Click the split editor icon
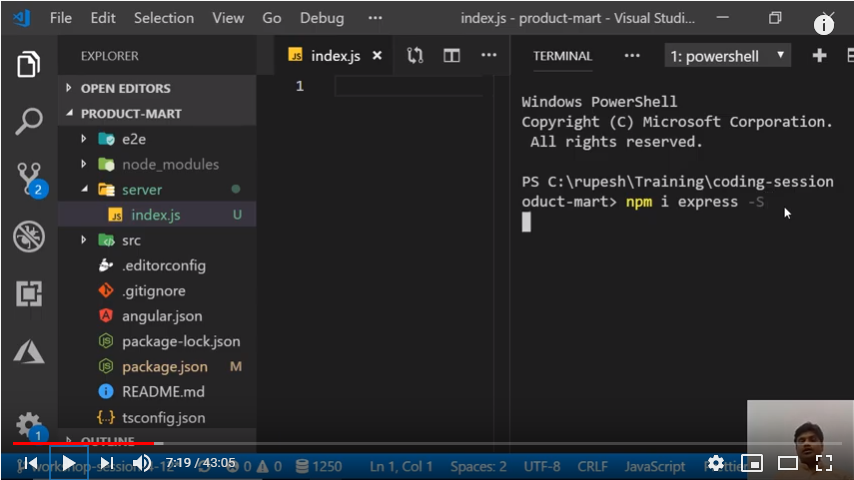The height and width of the screenshot is (480, 854). (452, 56)
